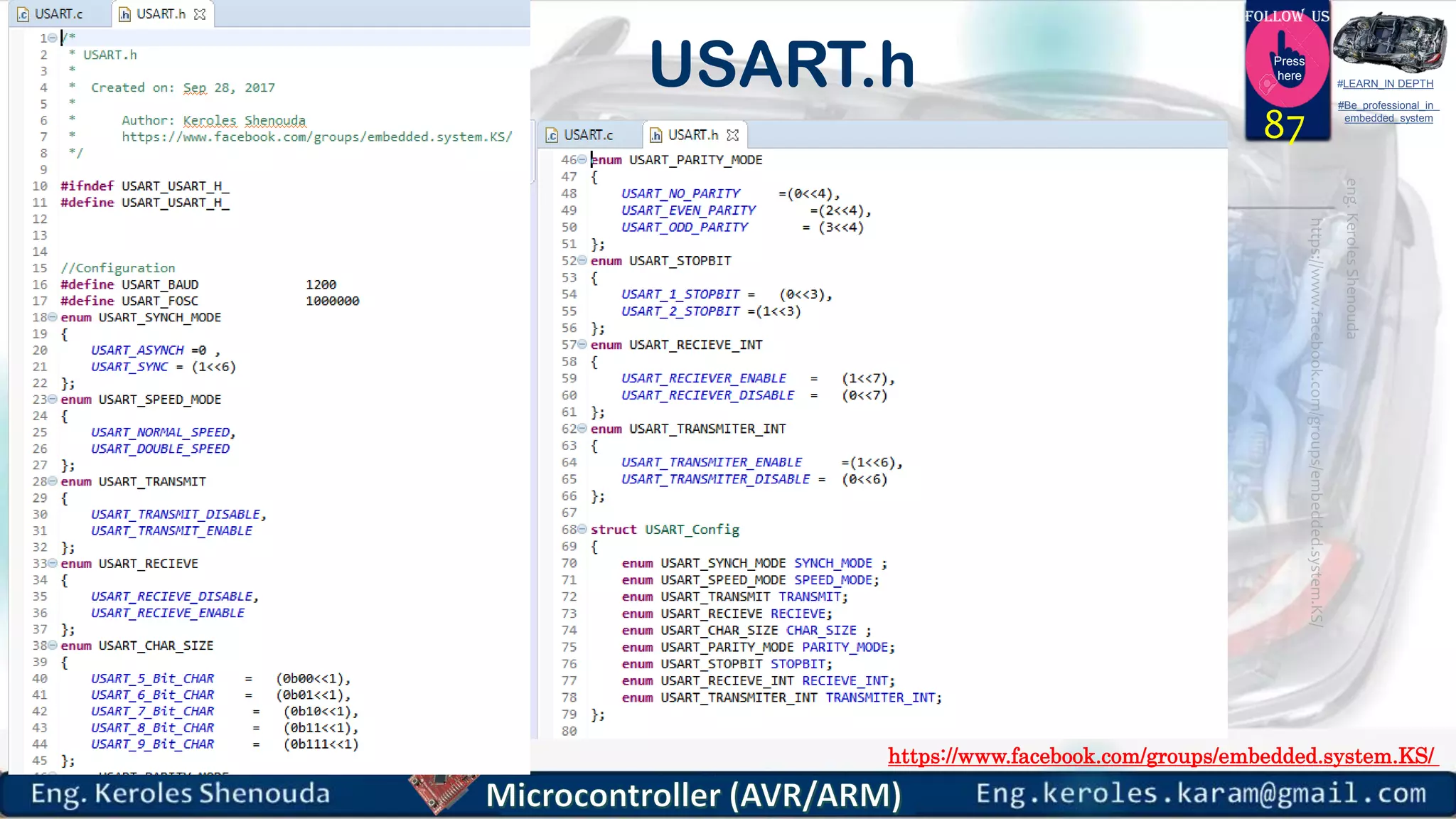Click header file icon on right USART.h tab
Viewport: 1456px width, 819px height.
coord(656,135)
